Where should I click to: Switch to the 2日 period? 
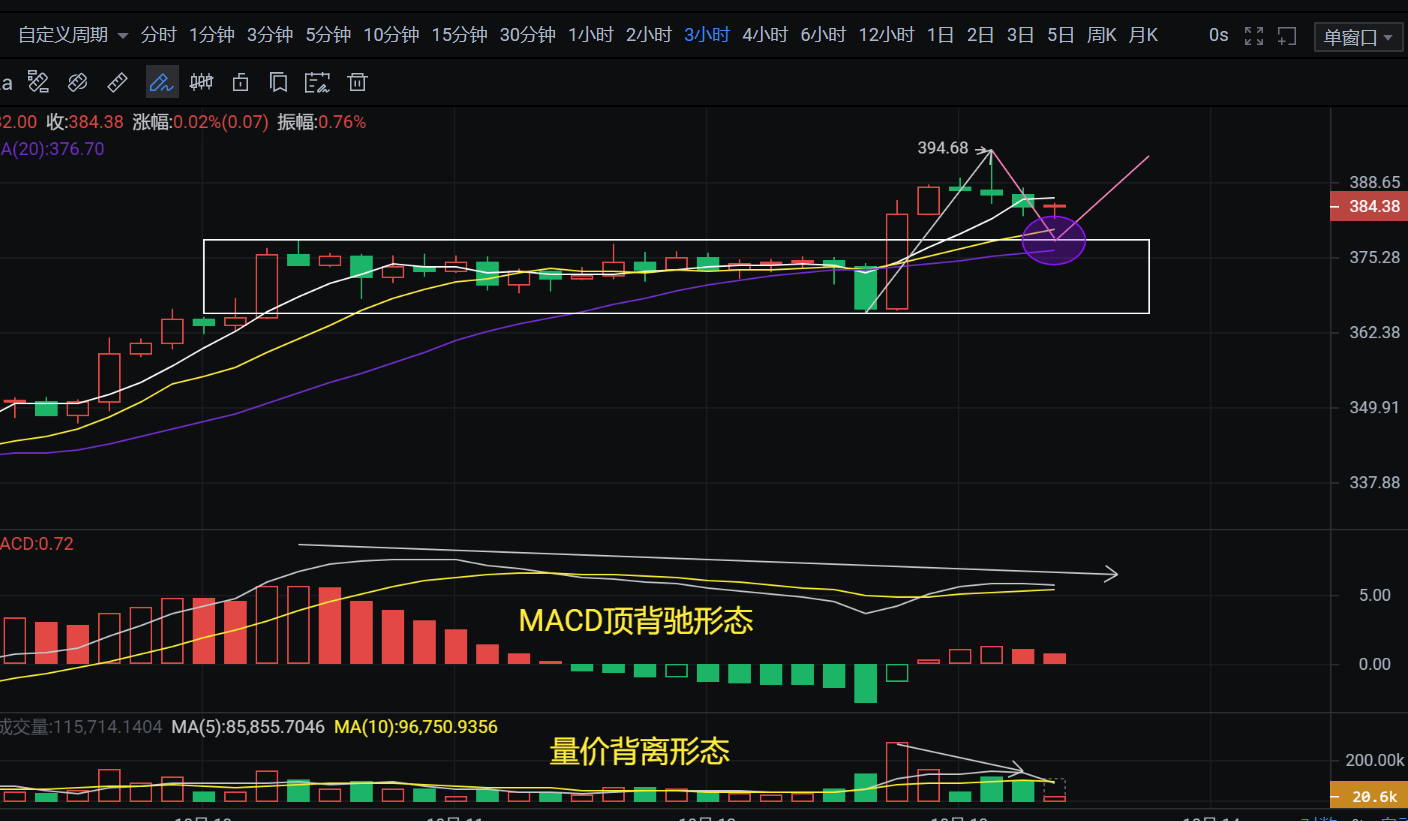pyautogui.click(x=980, y=35)
